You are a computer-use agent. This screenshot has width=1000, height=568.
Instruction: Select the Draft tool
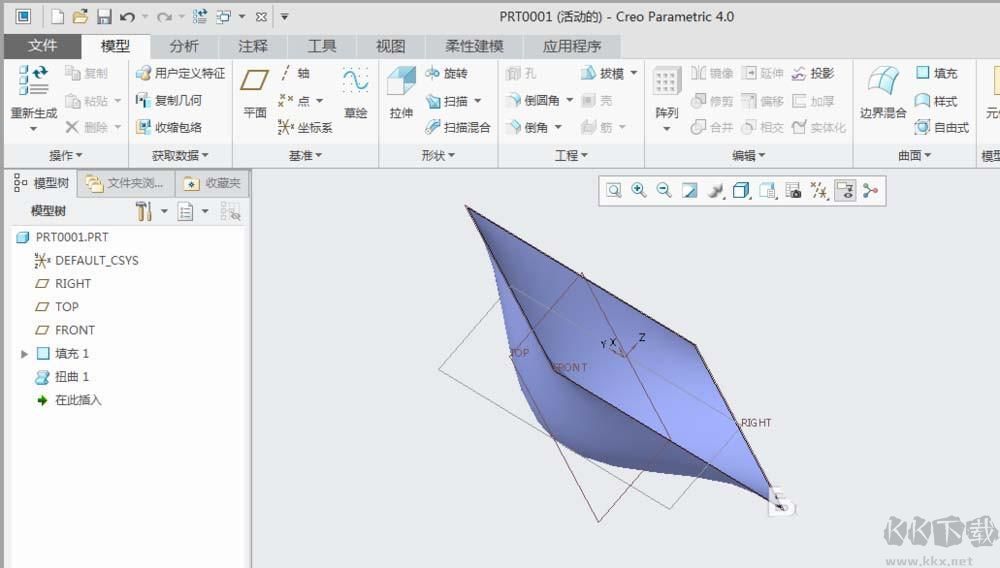603,73
